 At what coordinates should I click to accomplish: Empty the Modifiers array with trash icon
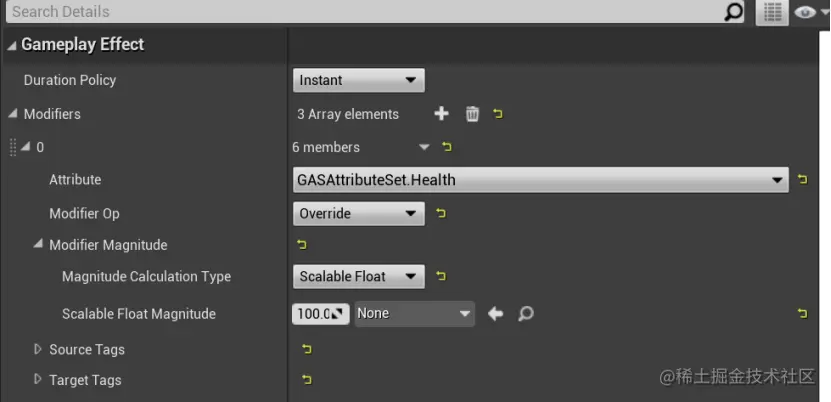pyautogui.click(x=472, y=114)
